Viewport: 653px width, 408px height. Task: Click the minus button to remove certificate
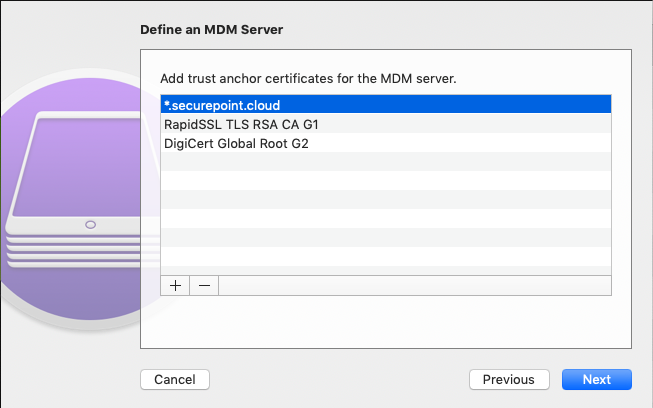tap(204, 285)
